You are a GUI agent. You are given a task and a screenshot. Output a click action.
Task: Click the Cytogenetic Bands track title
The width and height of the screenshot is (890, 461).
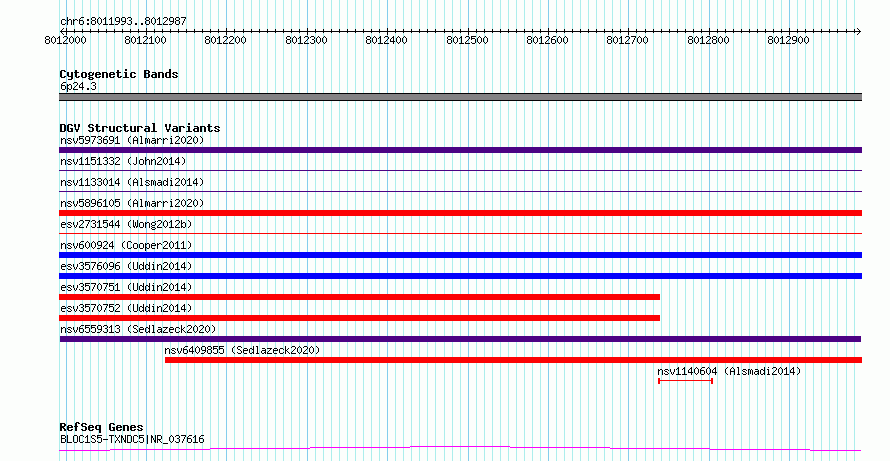click(119, 74)
